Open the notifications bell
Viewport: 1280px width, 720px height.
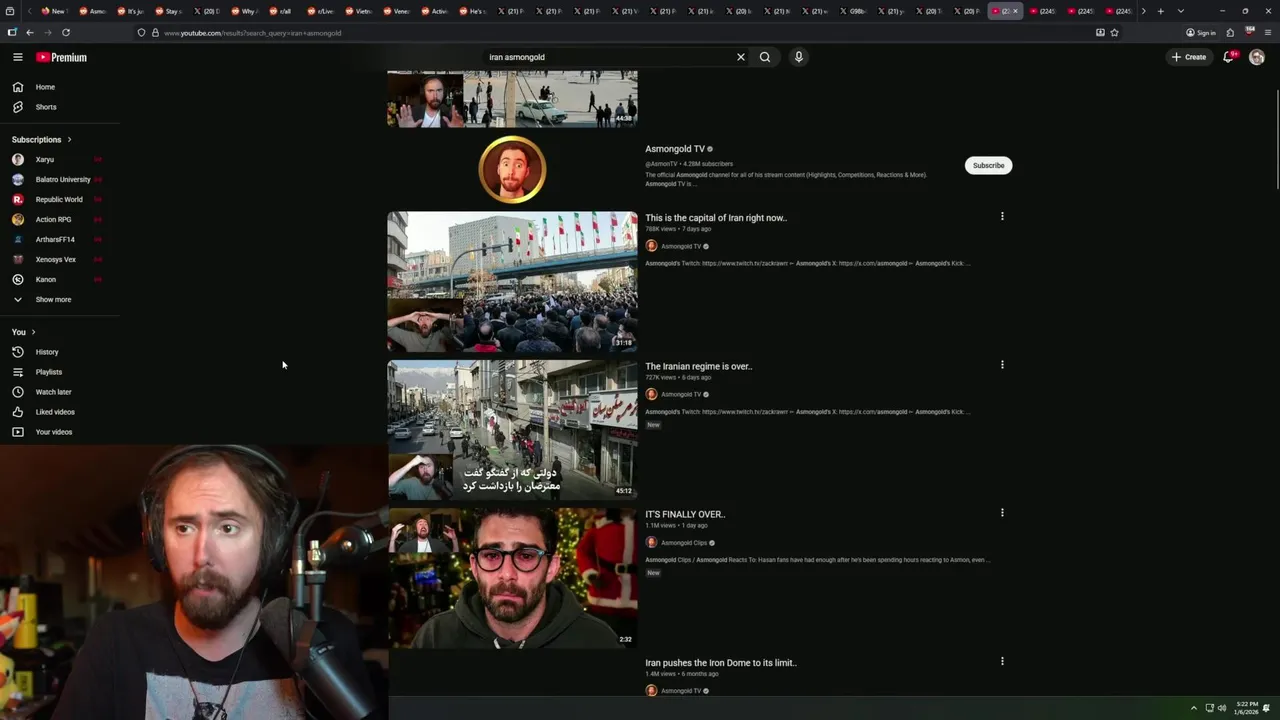pos(1229,57)
